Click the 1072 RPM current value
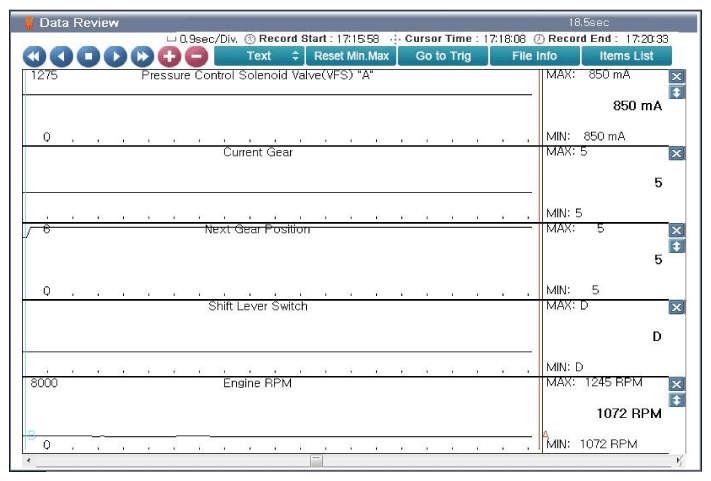Image resolution: width=711 pixels, height=481 pixels. (x=629, y=413)
